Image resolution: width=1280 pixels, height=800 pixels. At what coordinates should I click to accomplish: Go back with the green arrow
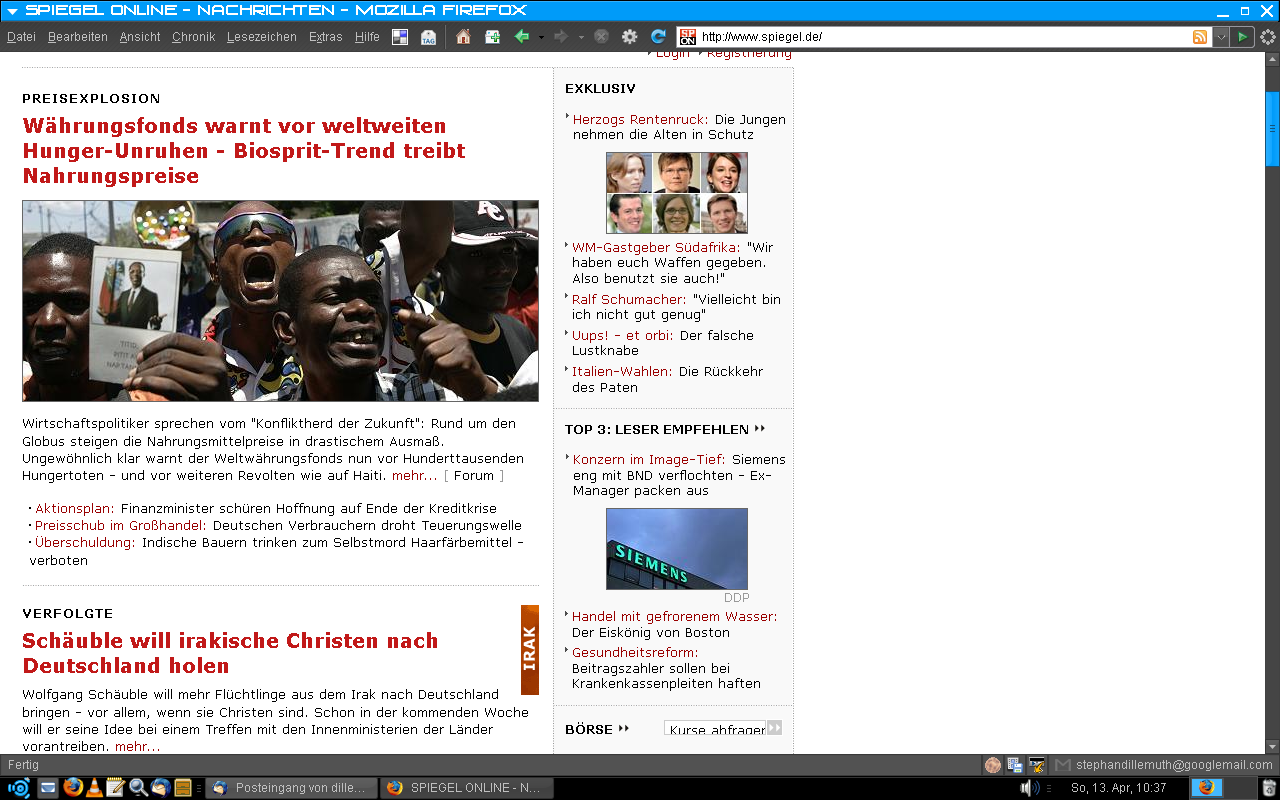tap(521, 37)
